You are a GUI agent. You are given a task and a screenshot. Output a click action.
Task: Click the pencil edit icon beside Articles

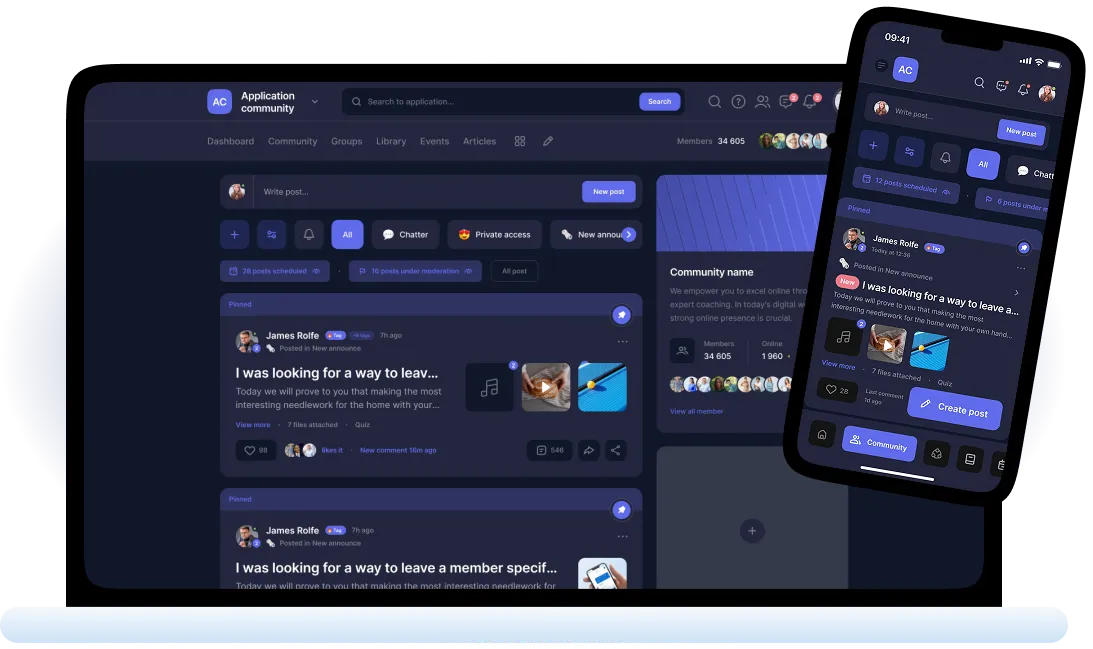pos(548,142)
